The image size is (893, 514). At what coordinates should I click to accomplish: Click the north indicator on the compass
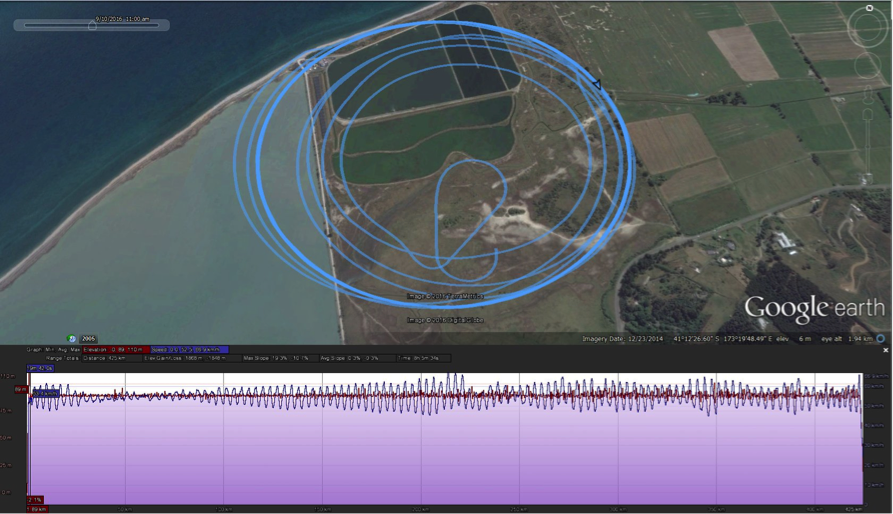(867, 9)
